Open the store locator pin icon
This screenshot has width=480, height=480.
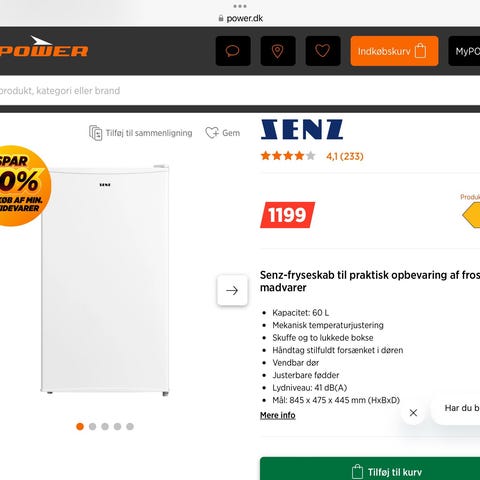tap(278, 51)
